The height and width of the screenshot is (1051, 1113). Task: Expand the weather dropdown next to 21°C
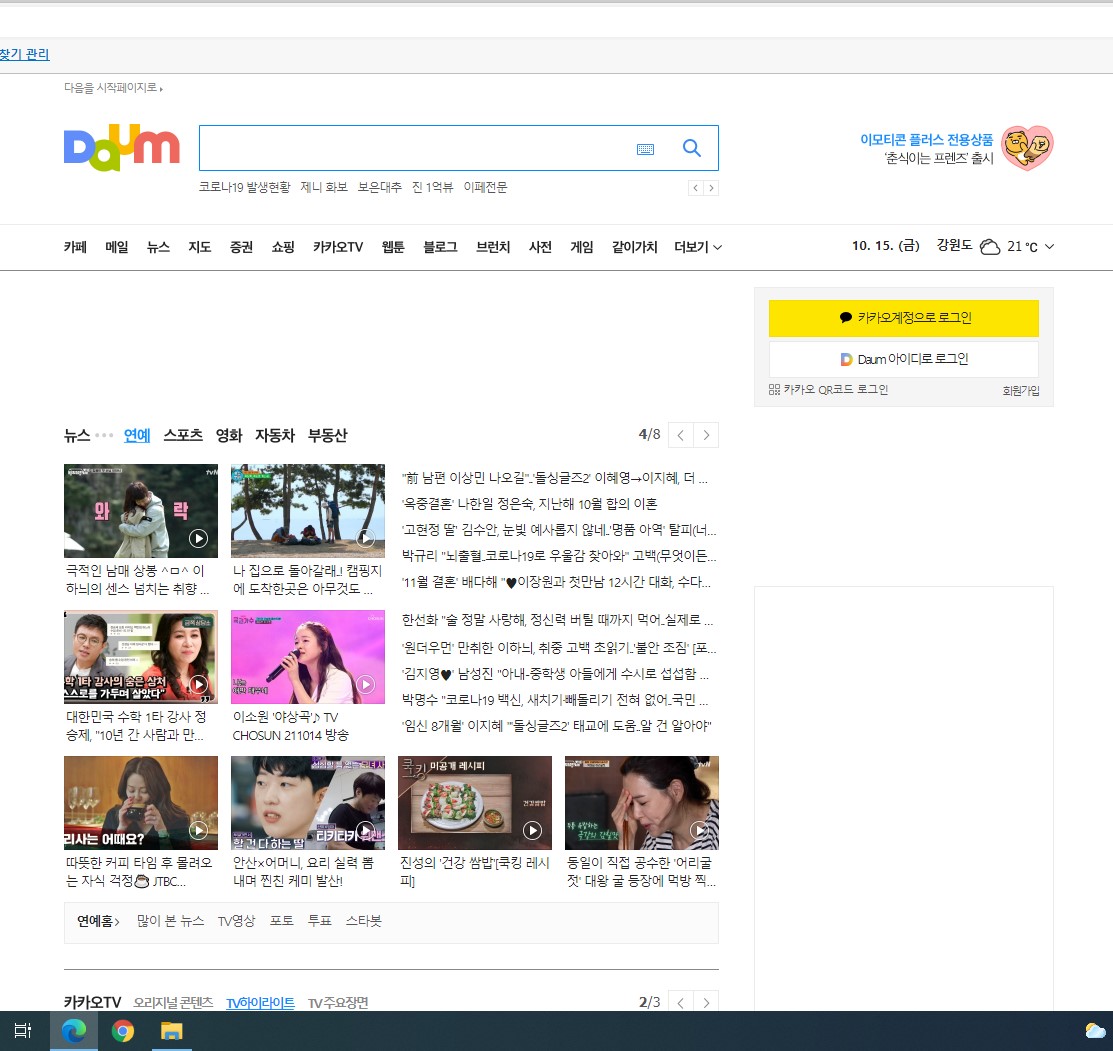coord(1049,246)
